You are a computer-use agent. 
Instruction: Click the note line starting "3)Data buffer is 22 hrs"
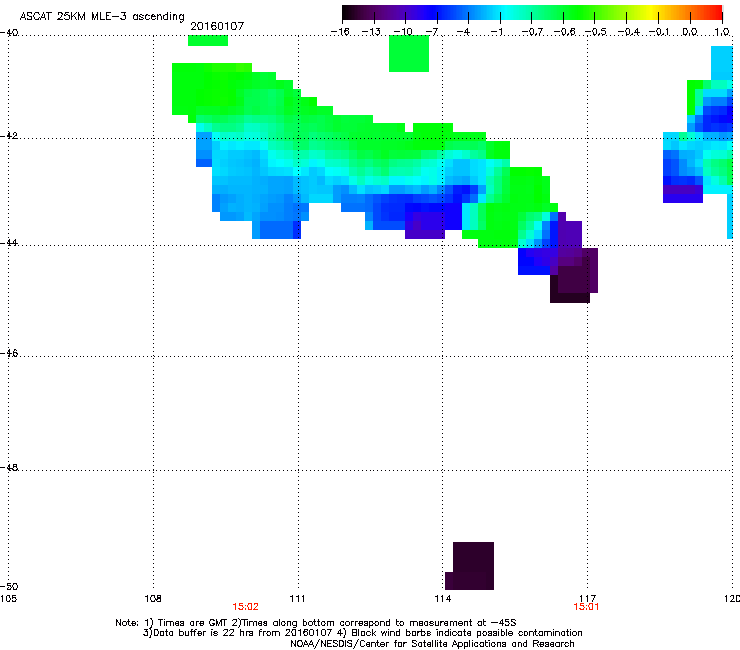[x=362, y=633]
